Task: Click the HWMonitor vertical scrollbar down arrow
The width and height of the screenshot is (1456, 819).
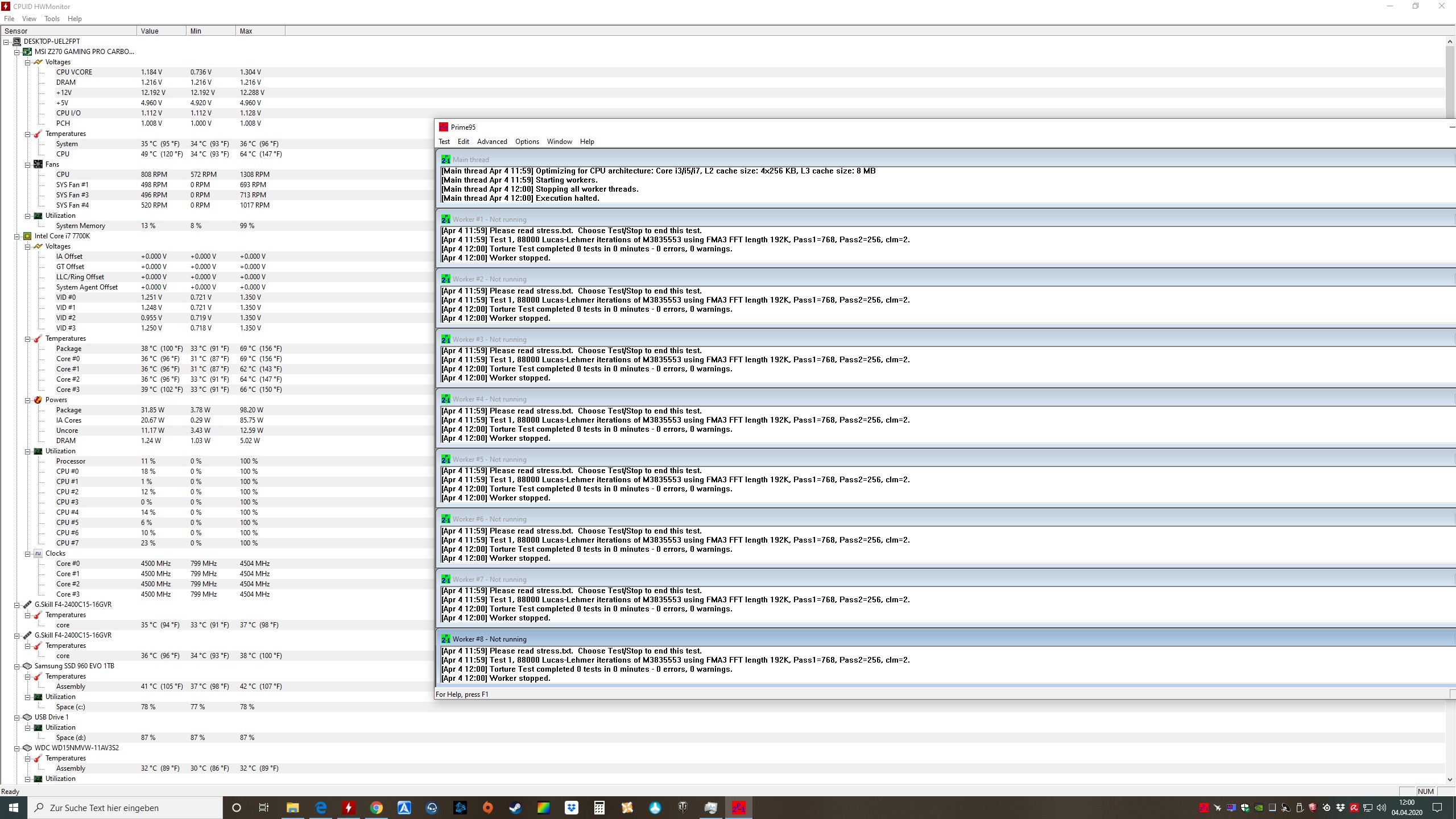Action: 1450,779
